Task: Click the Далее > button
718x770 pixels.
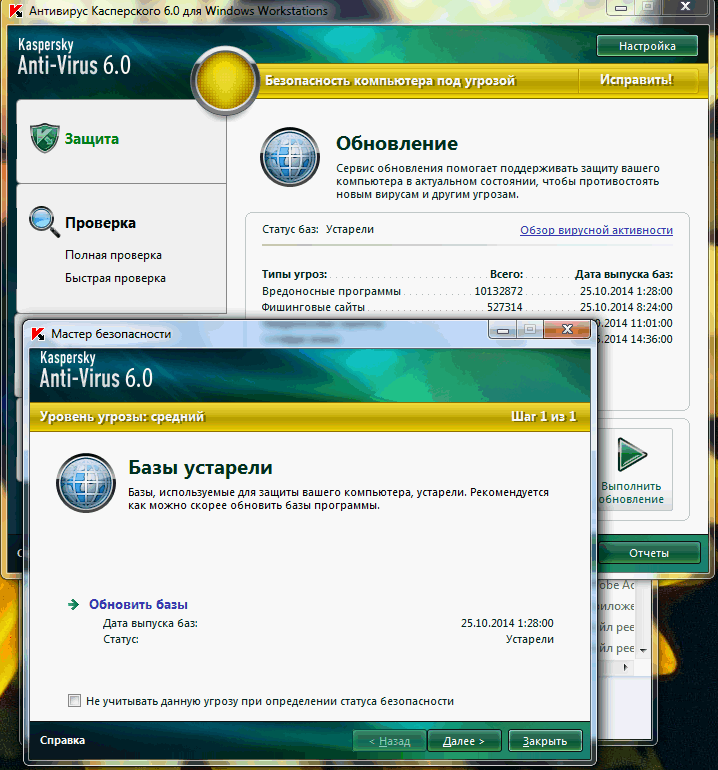Action: click(x=464, y=741)
